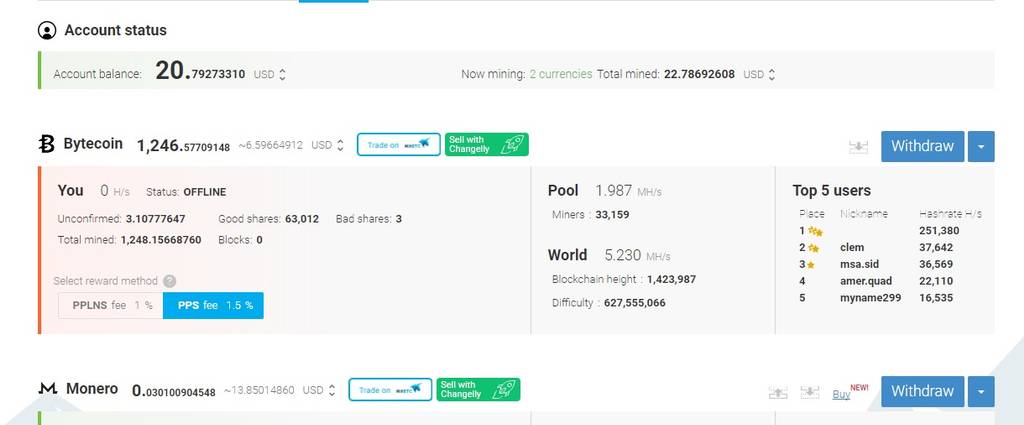Click Total mined amount 22.78692608
The width and height of the screenshot is (1024, 425).
[699, 74]
